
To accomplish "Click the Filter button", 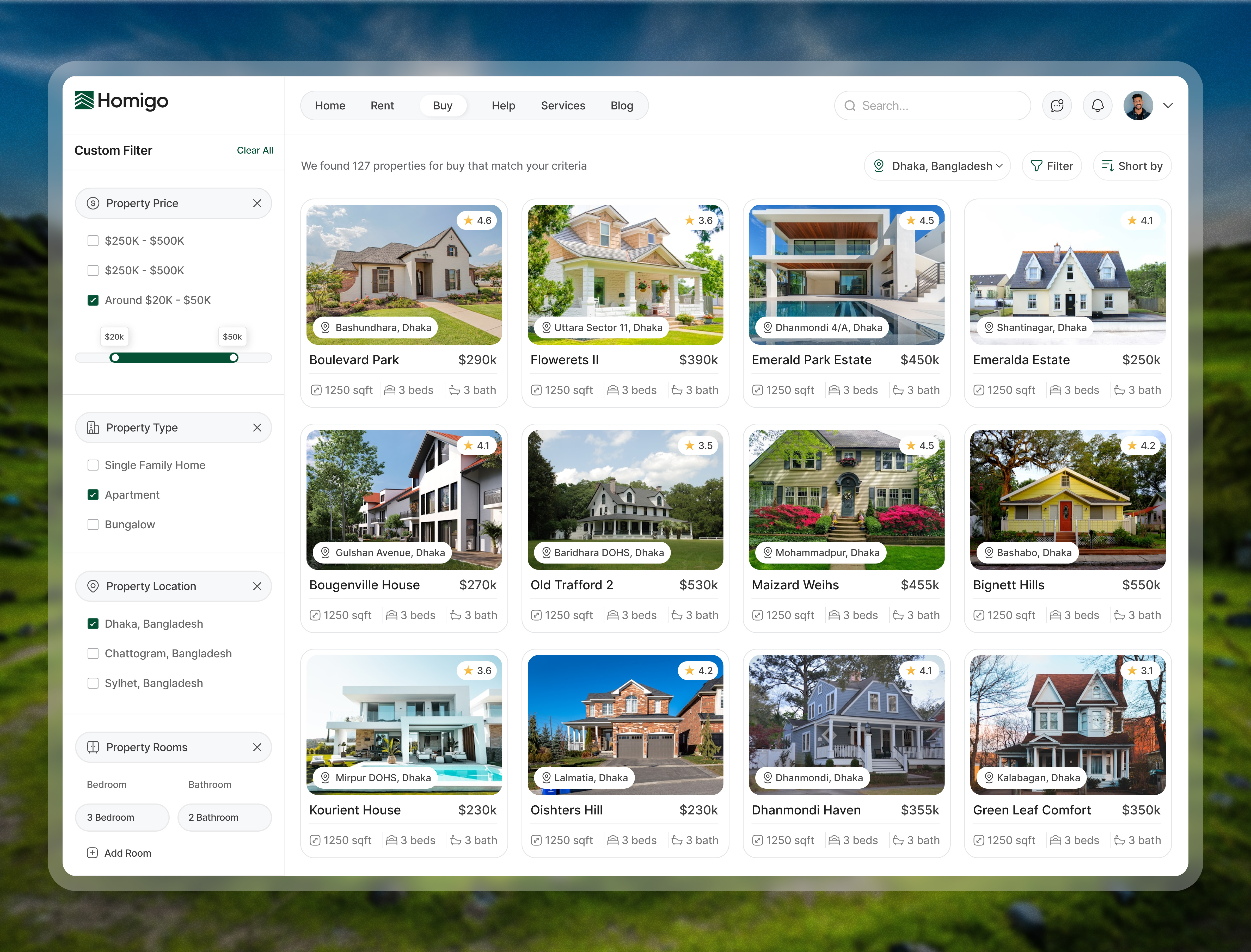I will (x=1052, y=166).
